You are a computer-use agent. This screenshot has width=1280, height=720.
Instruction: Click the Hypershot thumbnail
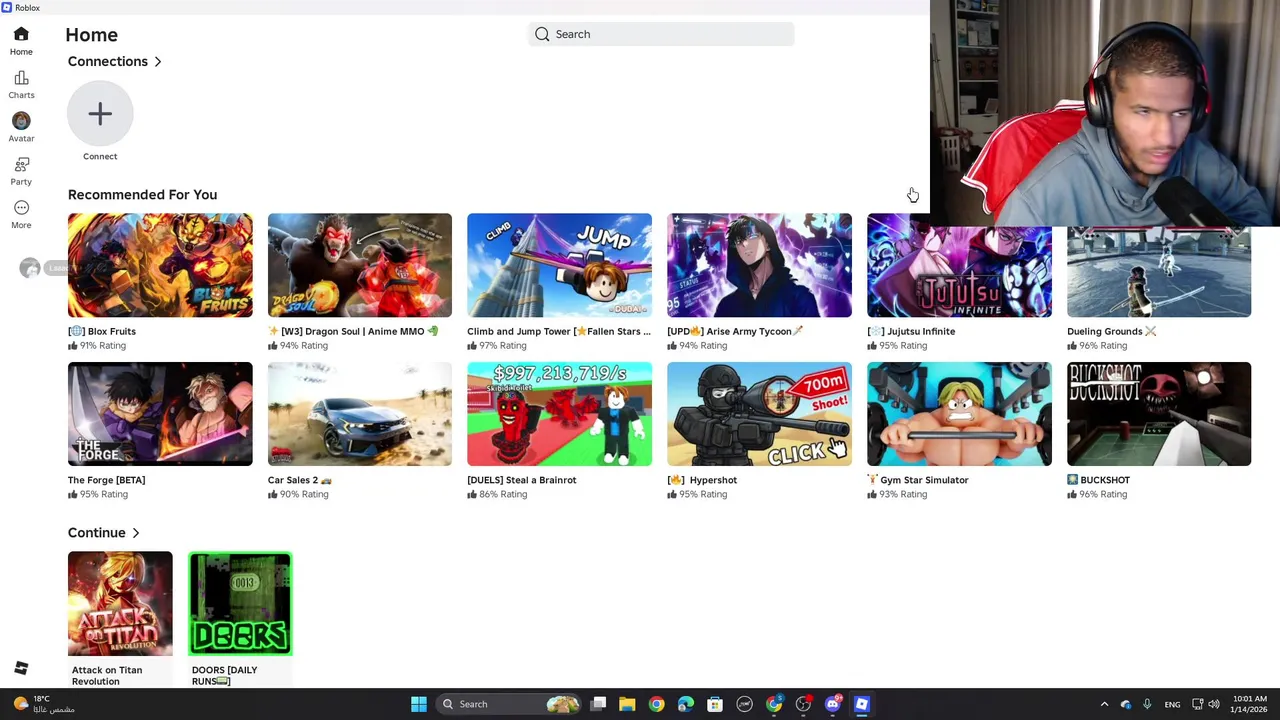[x=759, y=414]
